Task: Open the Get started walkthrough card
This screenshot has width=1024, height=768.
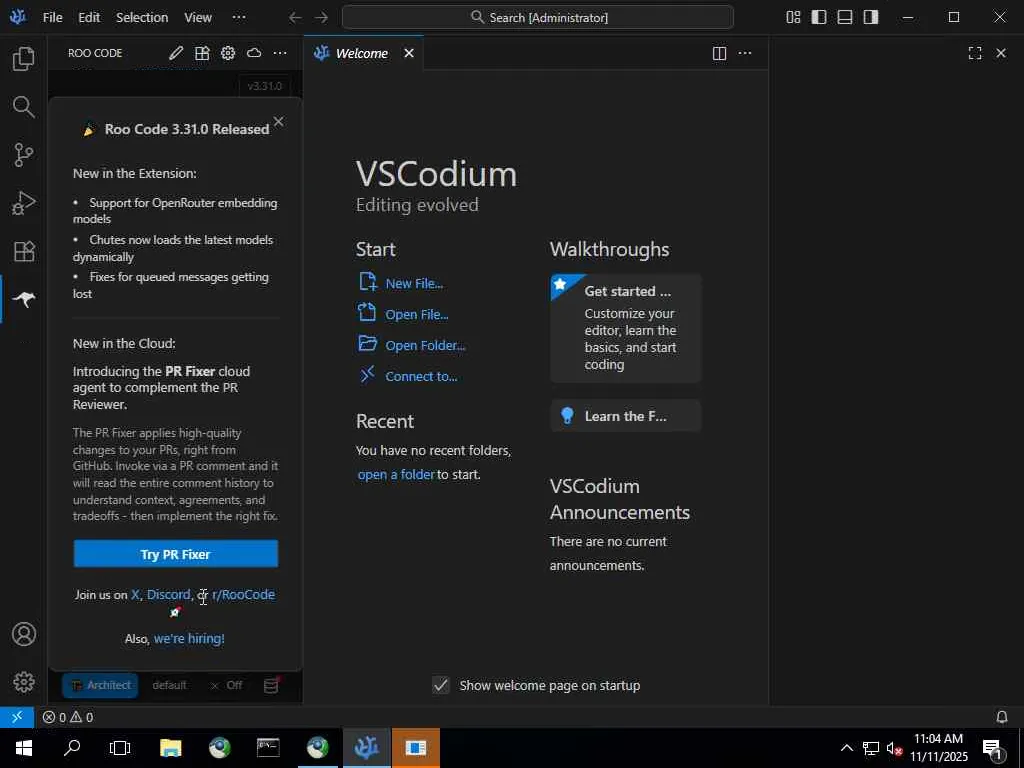Action: [x=626, y=328]
